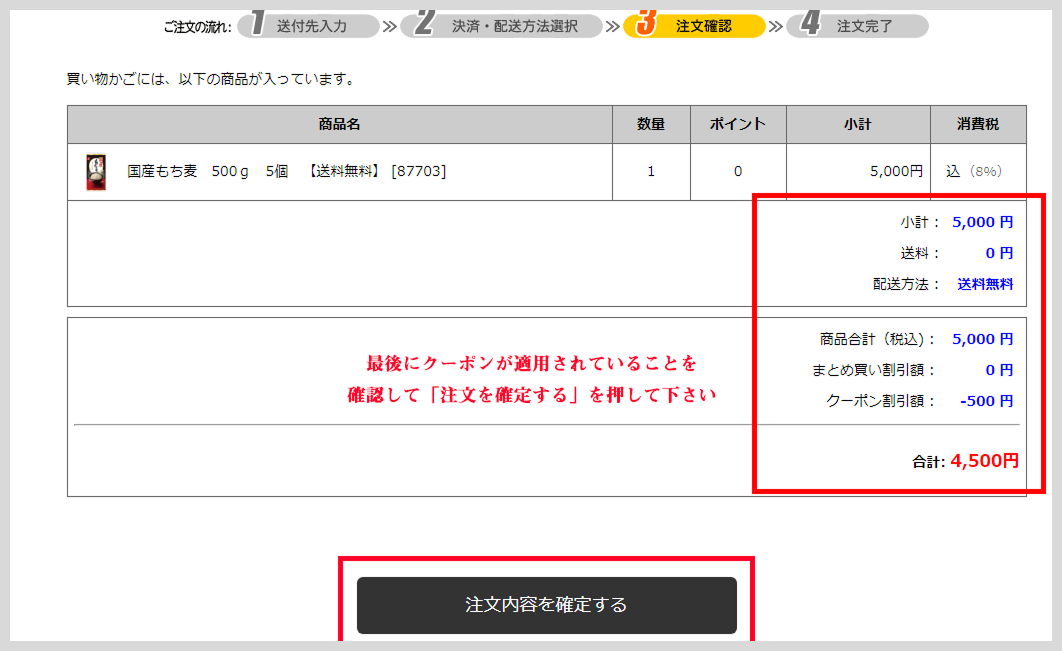Click the 商品名 column header

click(x=339, y=125)
